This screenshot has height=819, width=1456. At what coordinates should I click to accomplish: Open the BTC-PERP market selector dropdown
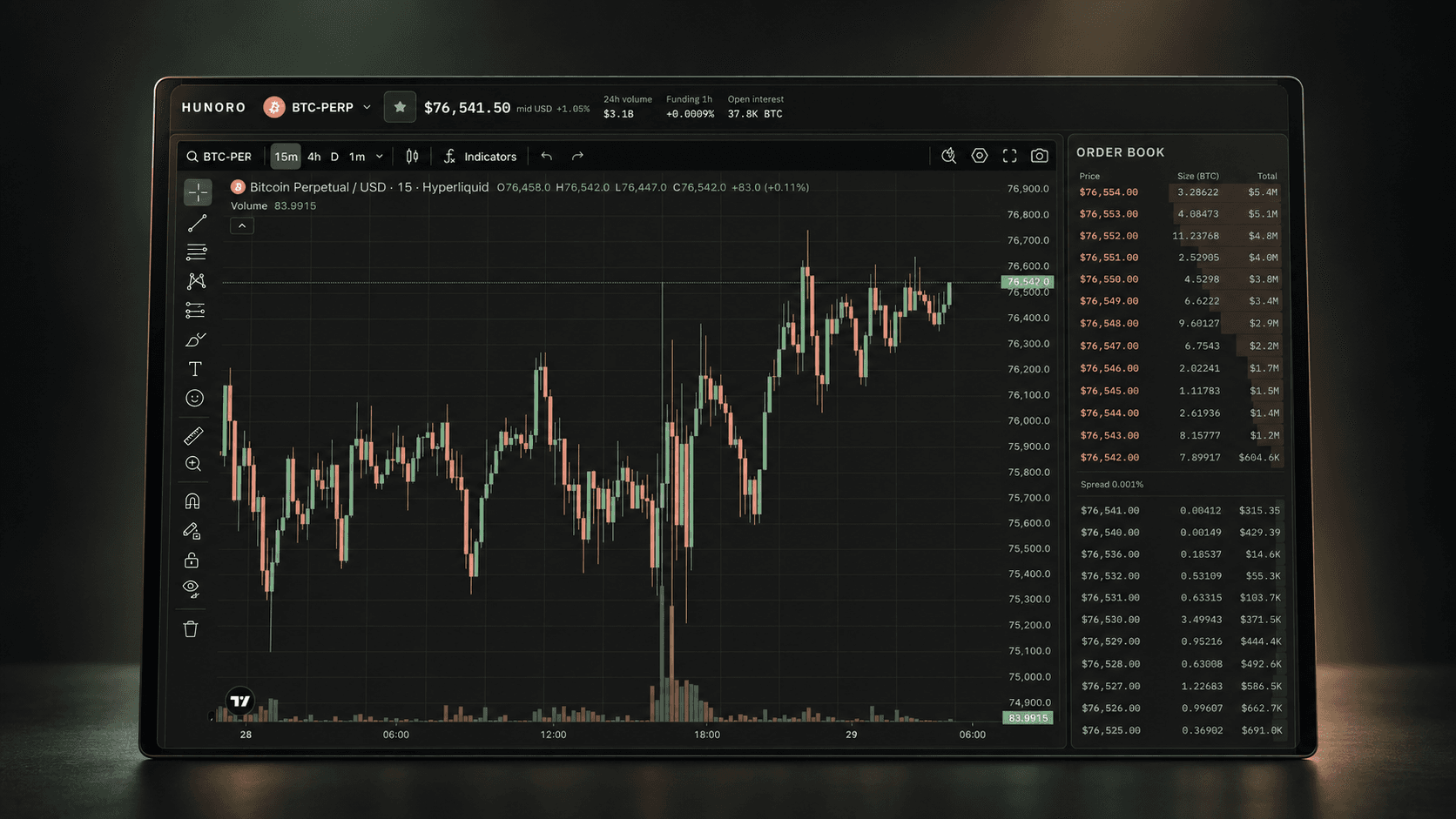pyautogui.click(x=317, y=107)
